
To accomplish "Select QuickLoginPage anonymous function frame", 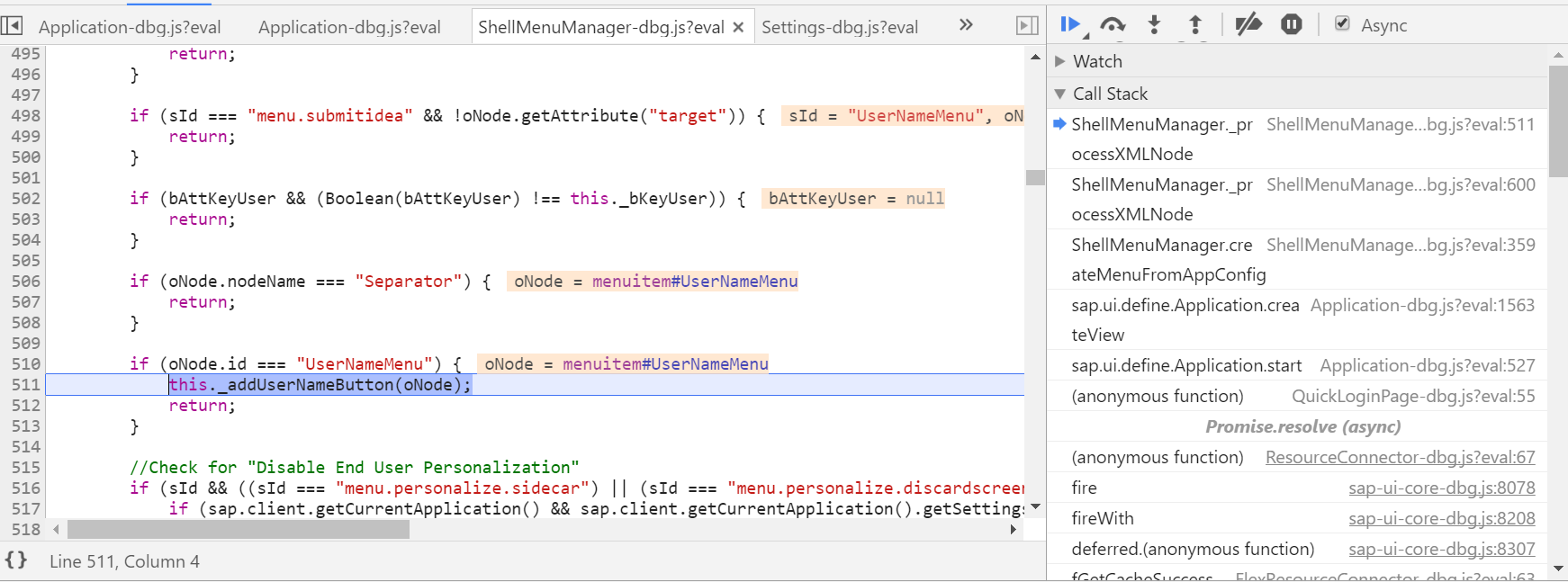I will 1296,396.
